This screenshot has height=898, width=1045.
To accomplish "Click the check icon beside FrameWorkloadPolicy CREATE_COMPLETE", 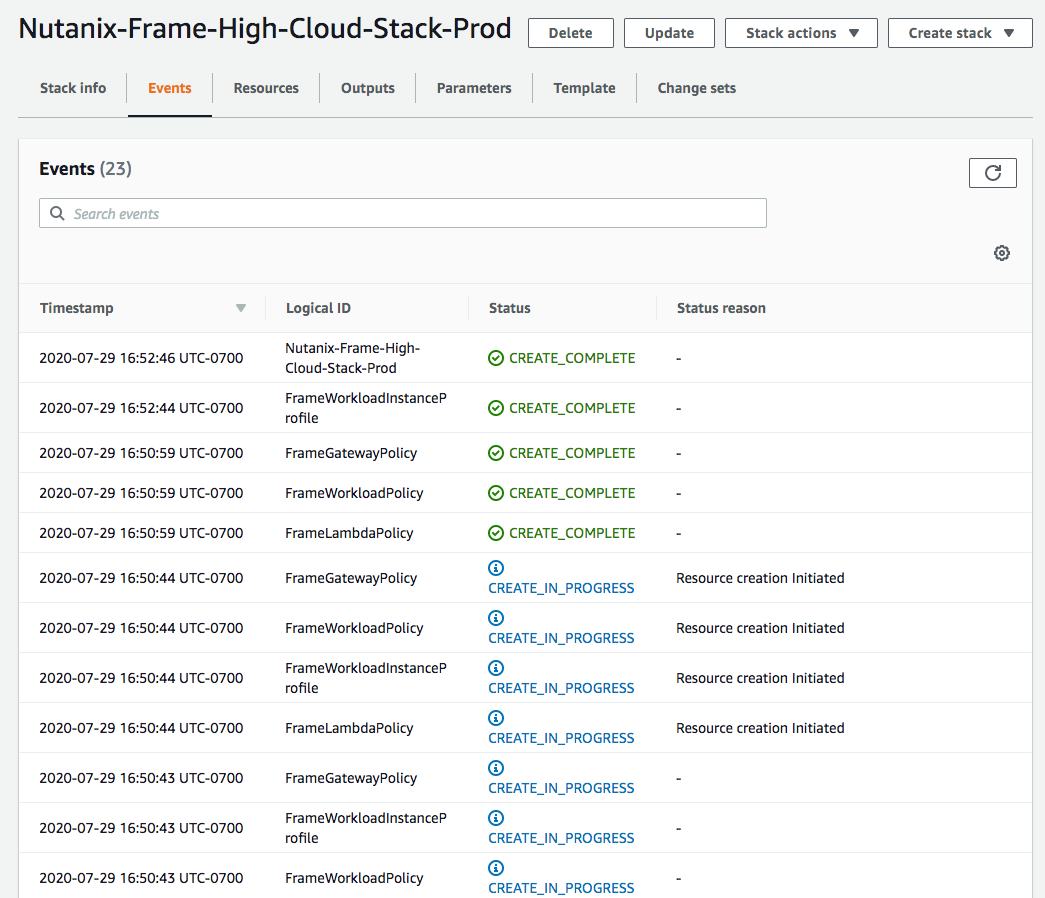I will [x=496, y=492].
